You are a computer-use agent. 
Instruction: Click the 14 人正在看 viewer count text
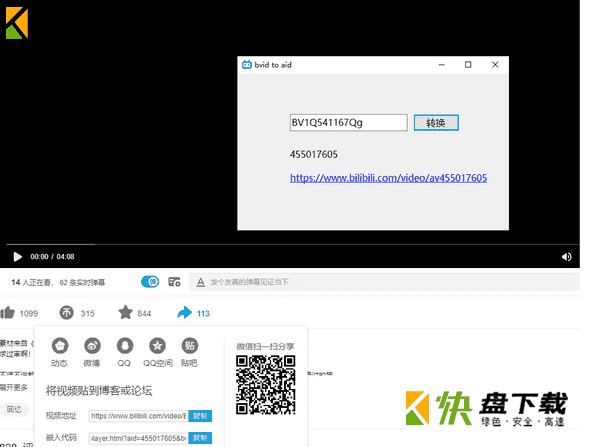click(x=31, y=282)
